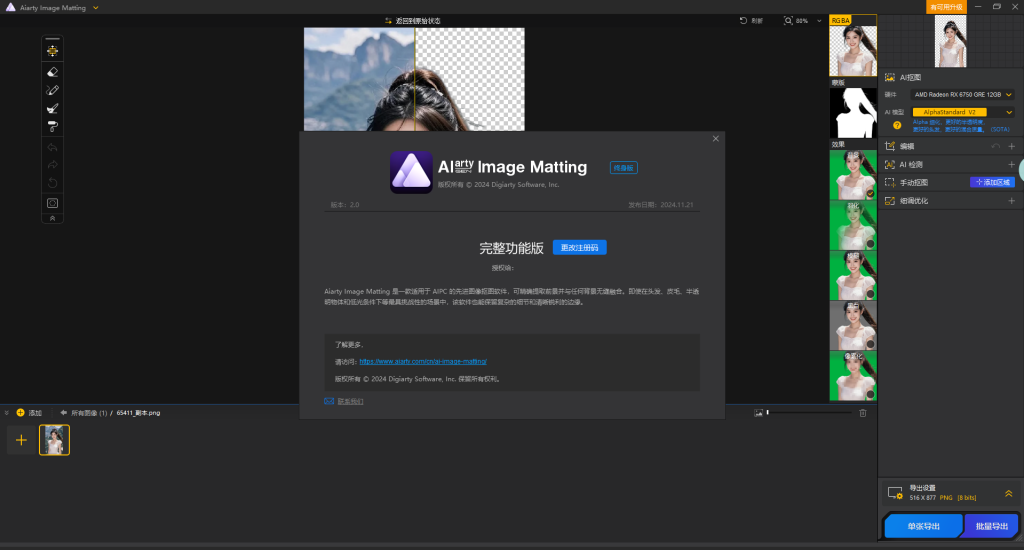
Task: Select the Brush tool in left toolbar
Action: (53, 108)
